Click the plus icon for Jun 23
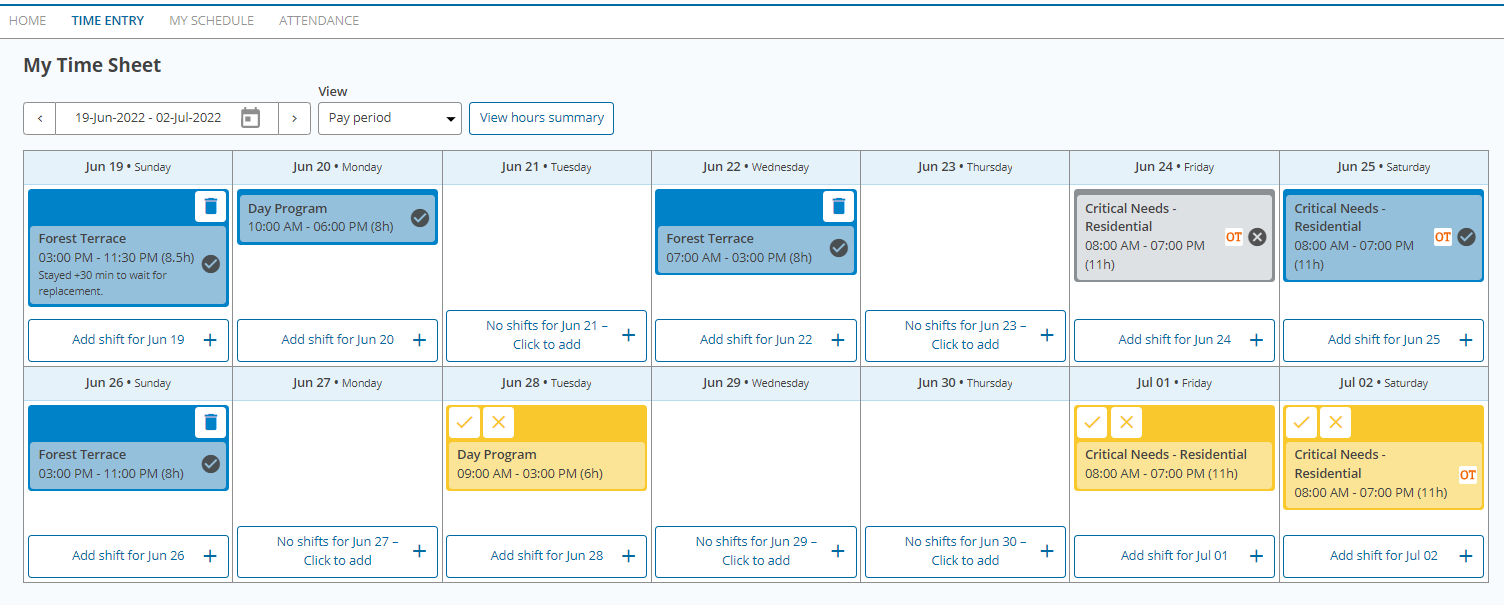The width and height of the screenshot is (1504, 605). (1047, 335)
